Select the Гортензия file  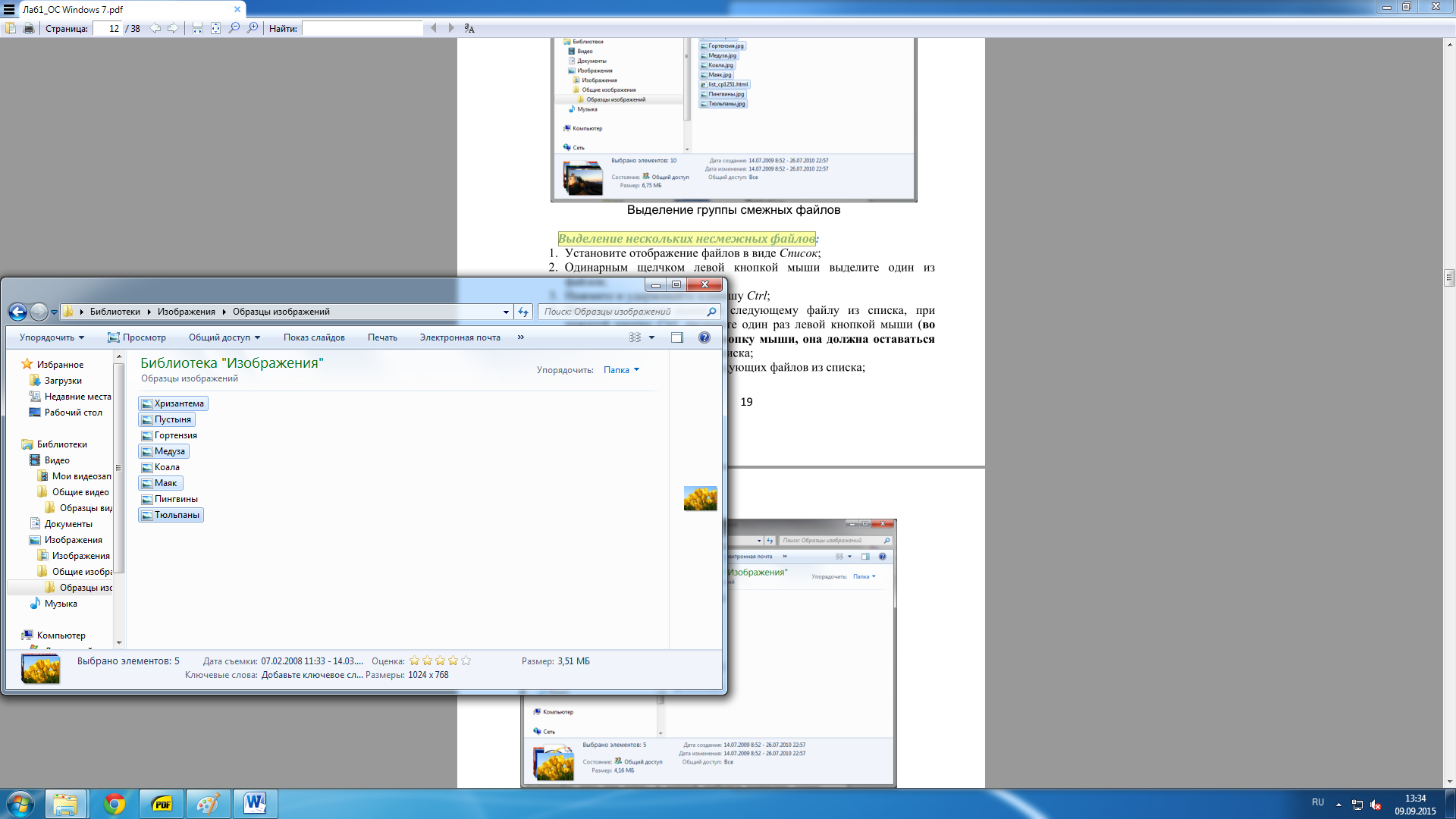pyautogui.click(x=169, y=435)
